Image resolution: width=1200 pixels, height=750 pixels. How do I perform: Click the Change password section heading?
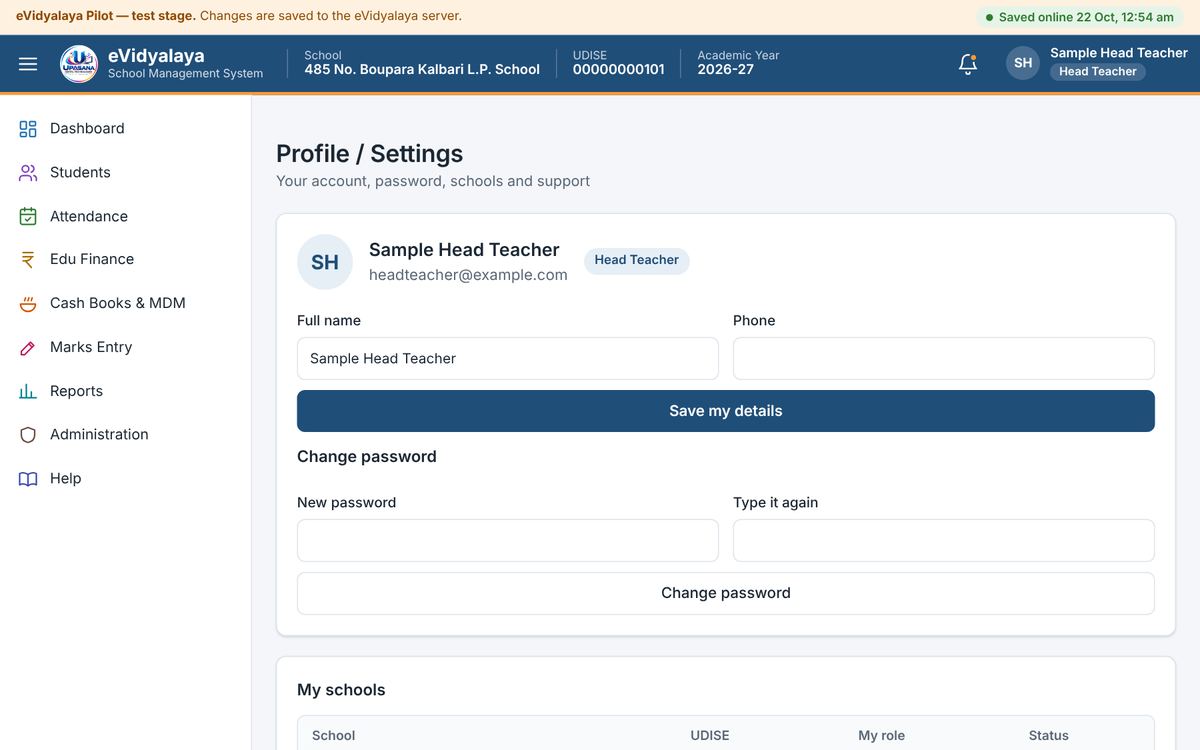(x=367, y=457)
